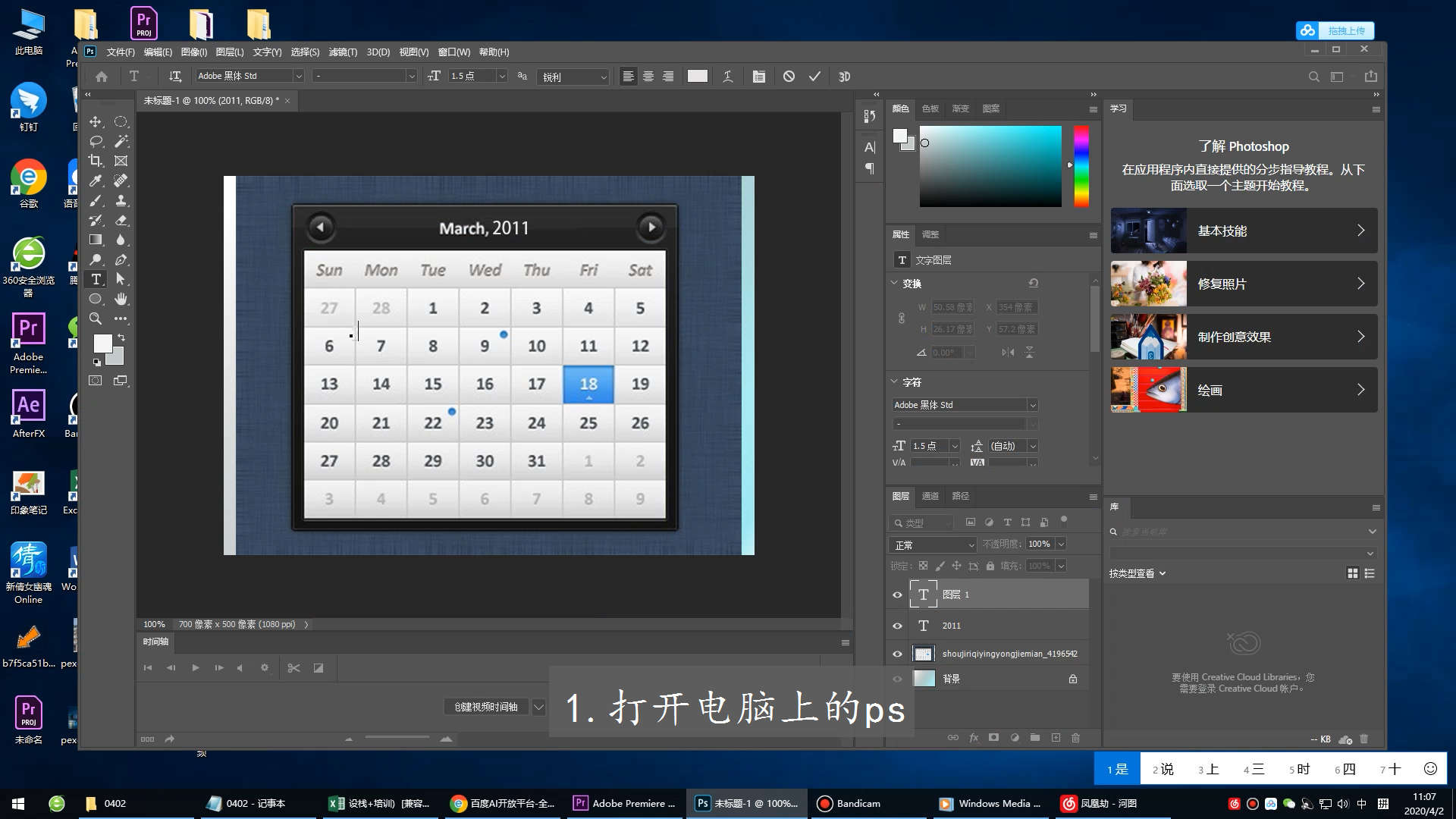Toggle visibility of 背景 layer
The width and height of the screenshot is (1456, 819).
tap(898, 679)
